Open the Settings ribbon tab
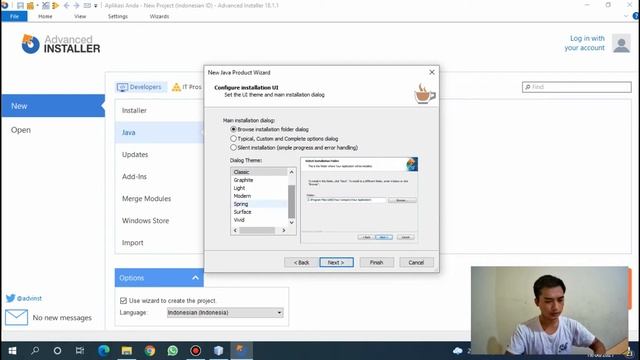The width and height of the screenshot is (640, 360). click(x=118, y=16)
